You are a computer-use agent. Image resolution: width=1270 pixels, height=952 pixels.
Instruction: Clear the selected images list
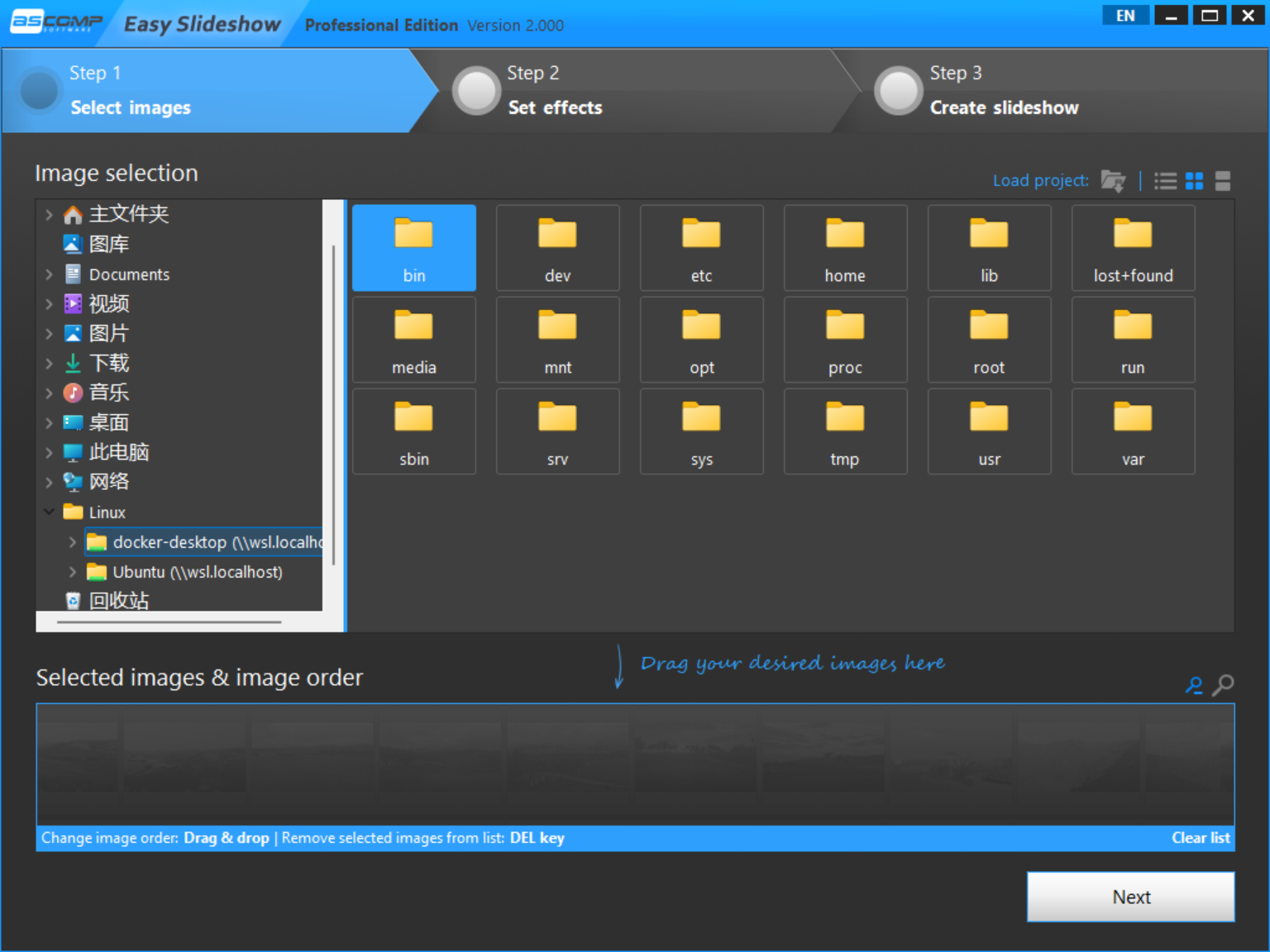pyautogui.click(x=1201, y=837)
